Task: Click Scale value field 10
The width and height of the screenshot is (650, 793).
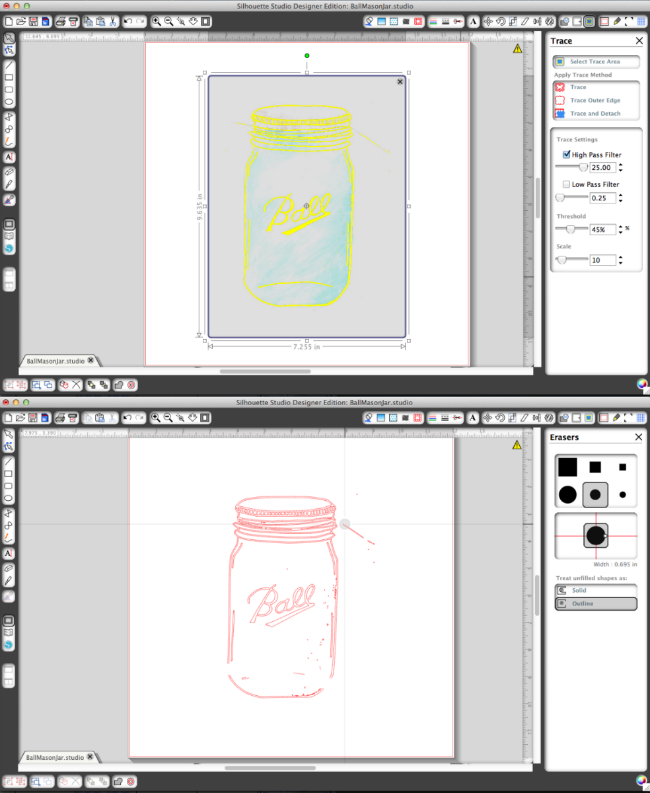Action: pyautogui.click(x=603, y=260)
